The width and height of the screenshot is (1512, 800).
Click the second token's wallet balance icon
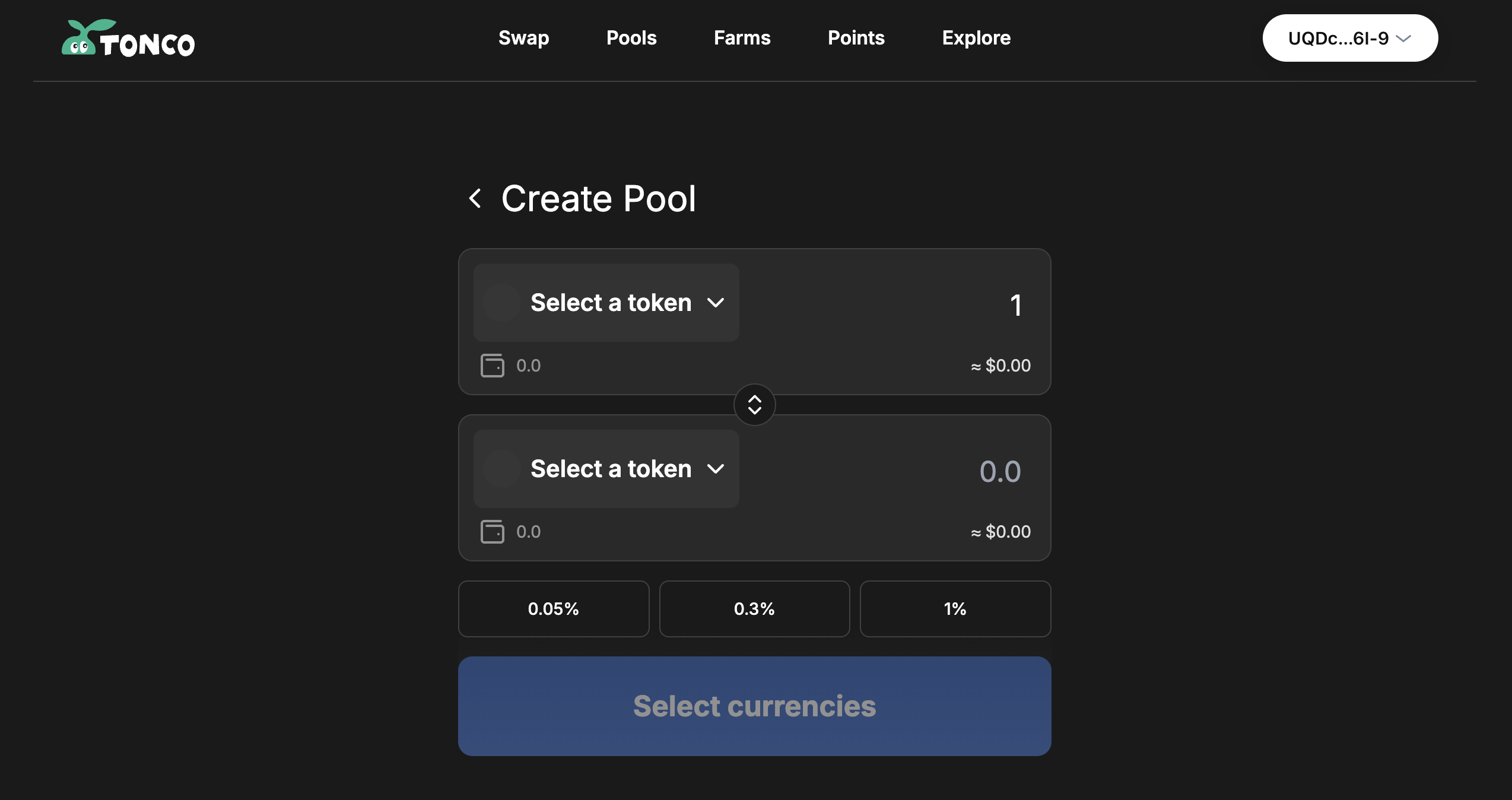tap(493, 532)
